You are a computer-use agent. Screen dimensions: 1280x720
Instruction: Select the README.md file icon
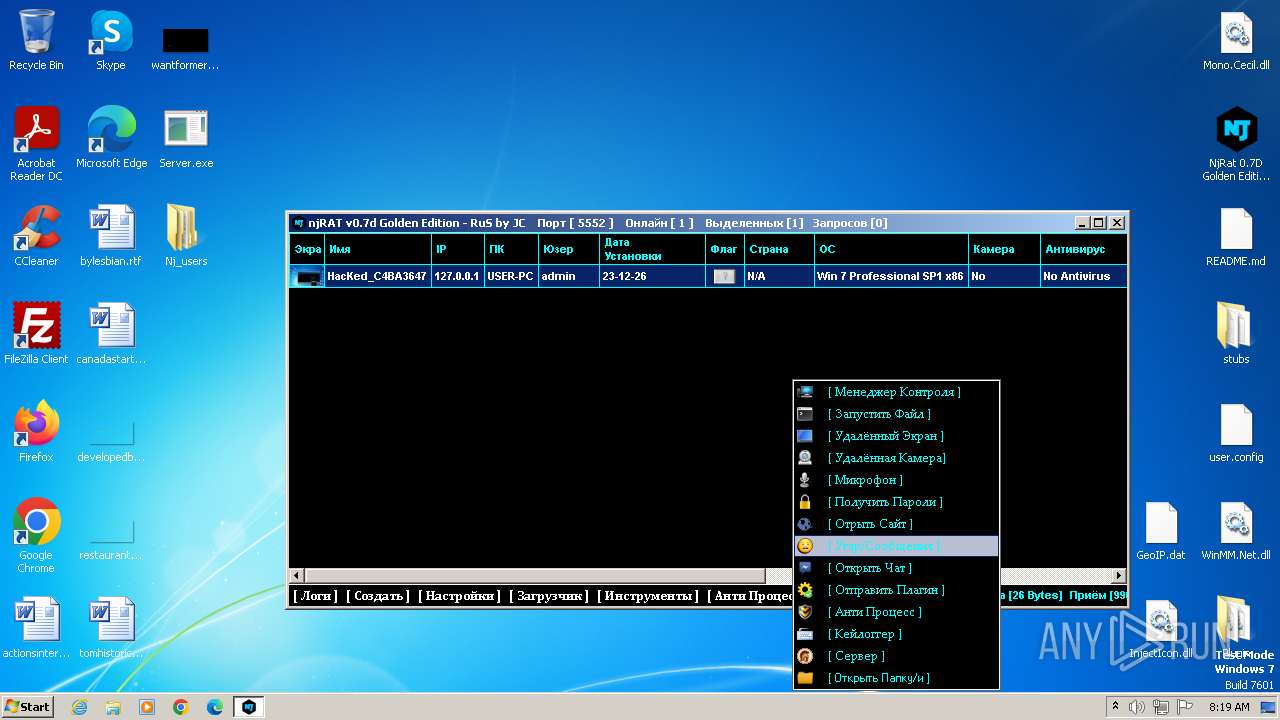[1236, 236]
